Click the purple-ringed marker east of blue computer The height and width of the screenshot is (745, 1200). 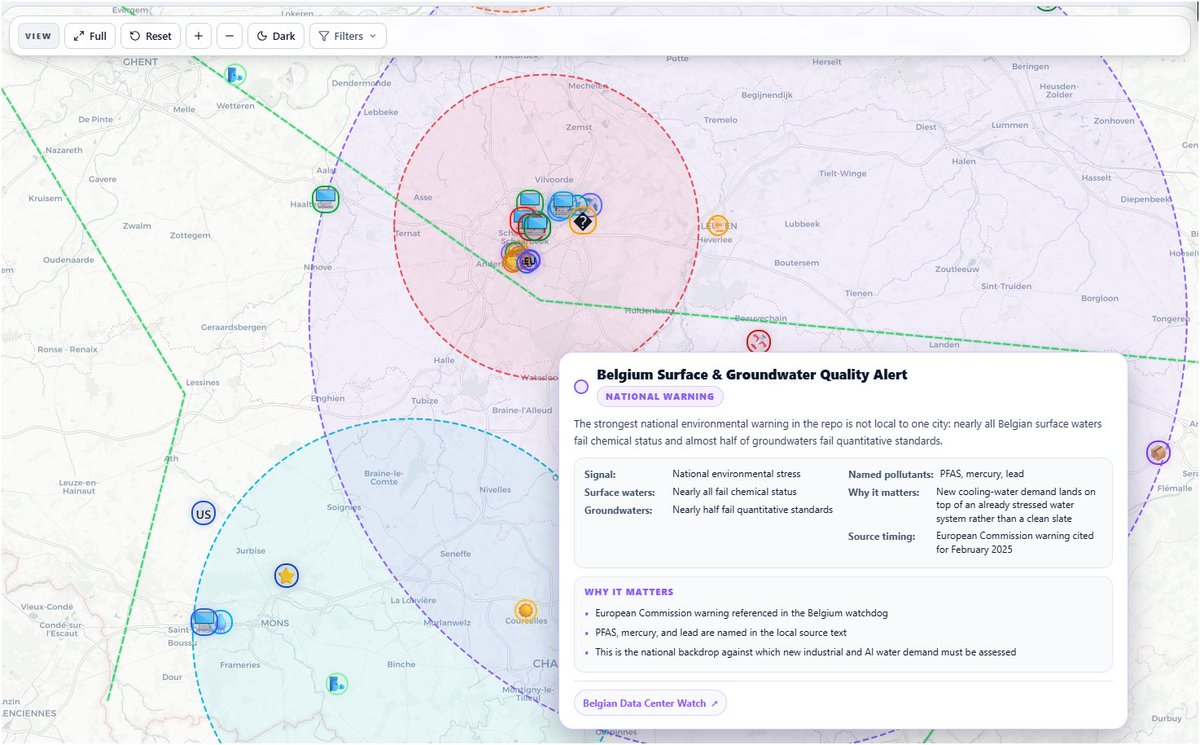pyautogui.click(x=591, y=205)
